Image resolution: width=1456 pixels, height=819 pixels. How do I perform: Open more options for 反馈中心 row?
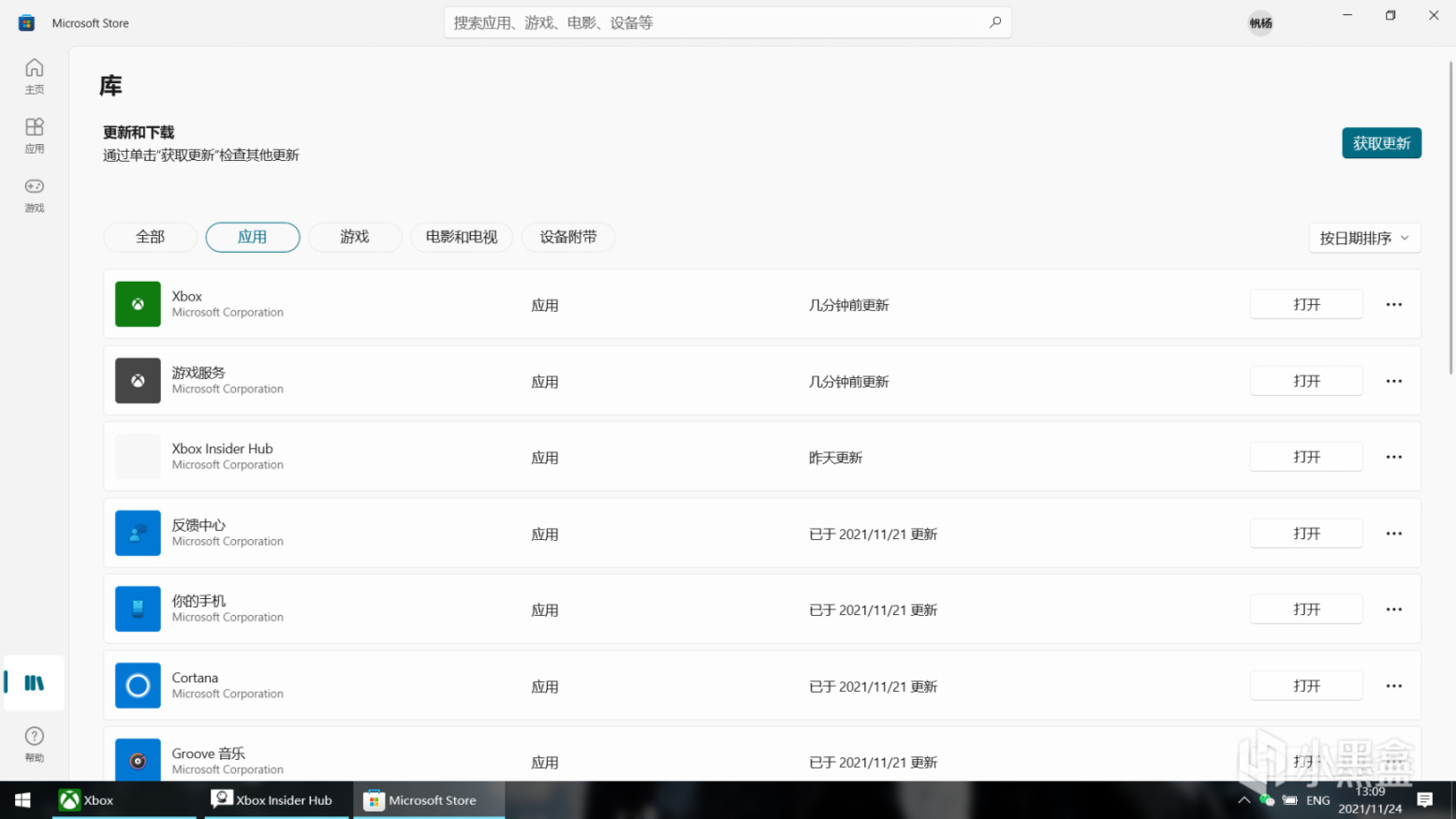(x=1394, y=534)
